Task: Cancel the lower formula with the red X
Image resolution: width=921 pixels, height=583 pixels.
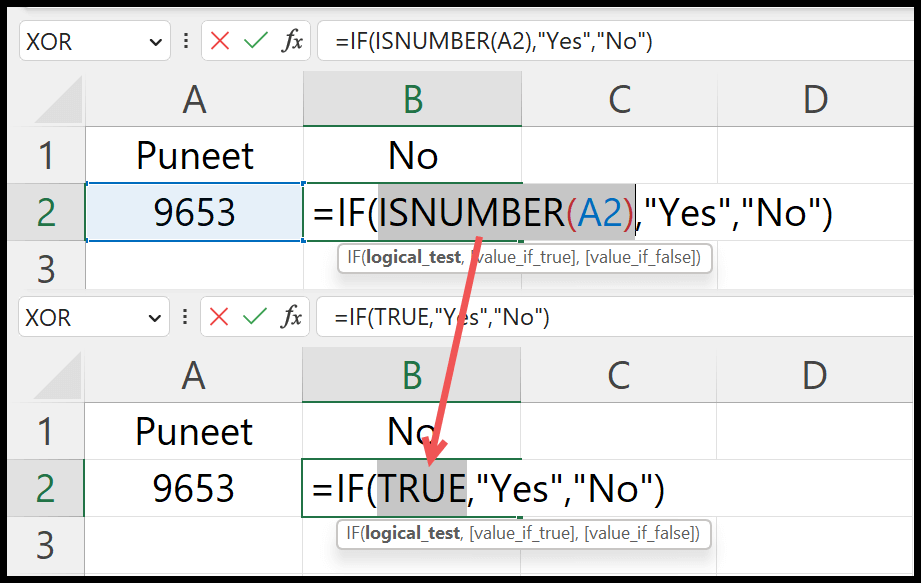Action: coord(217,318)
